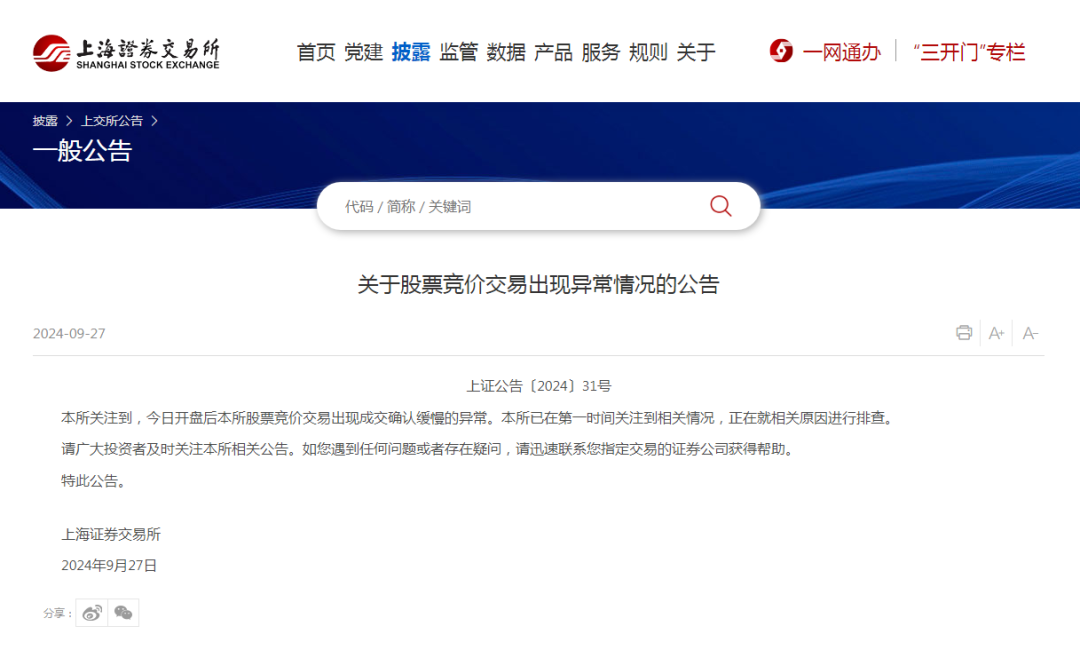Open the 首页 menu item
1080x658 pixels.
[316, 52]
